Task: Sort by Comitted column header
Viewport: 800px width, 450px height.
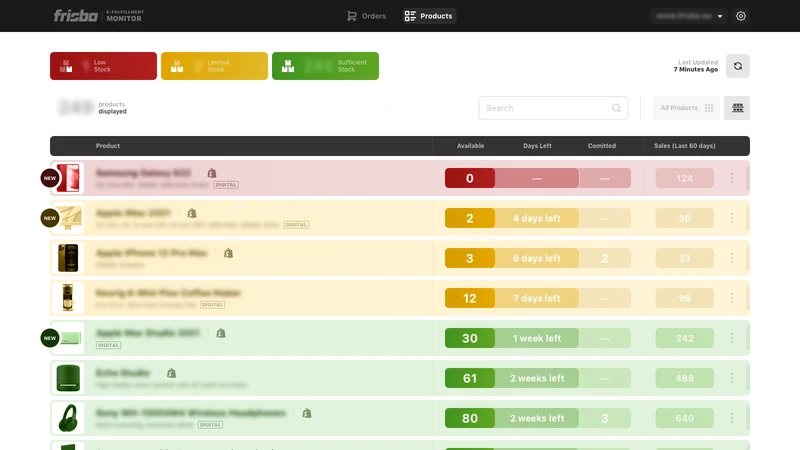Action: click(602, 146)
